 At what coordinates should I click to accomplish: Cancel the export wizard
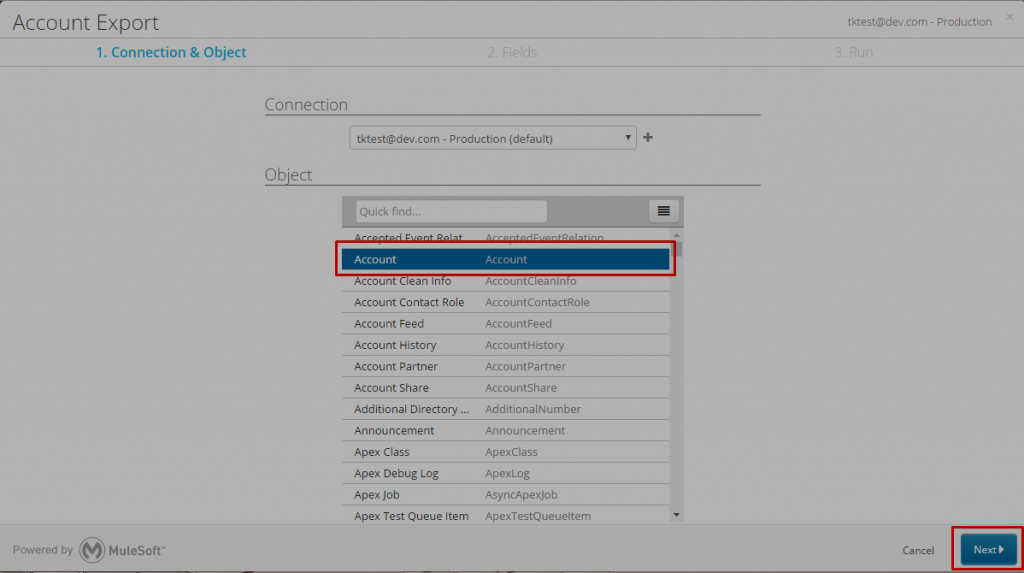pos(918,550)
